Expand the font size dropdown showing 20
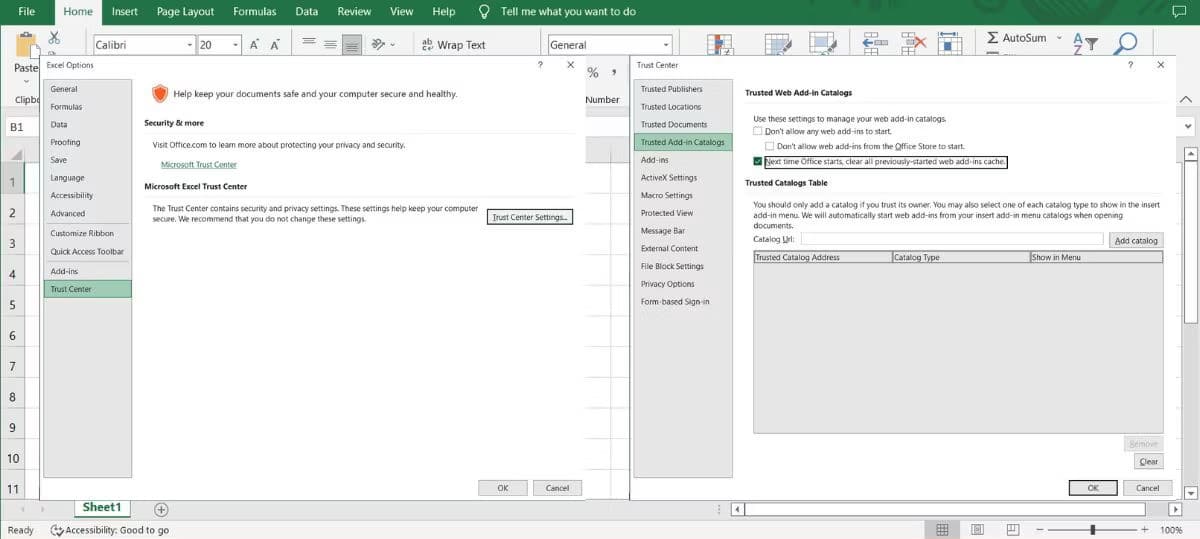This screenshot has width=1200, height=539. point(236,45)
